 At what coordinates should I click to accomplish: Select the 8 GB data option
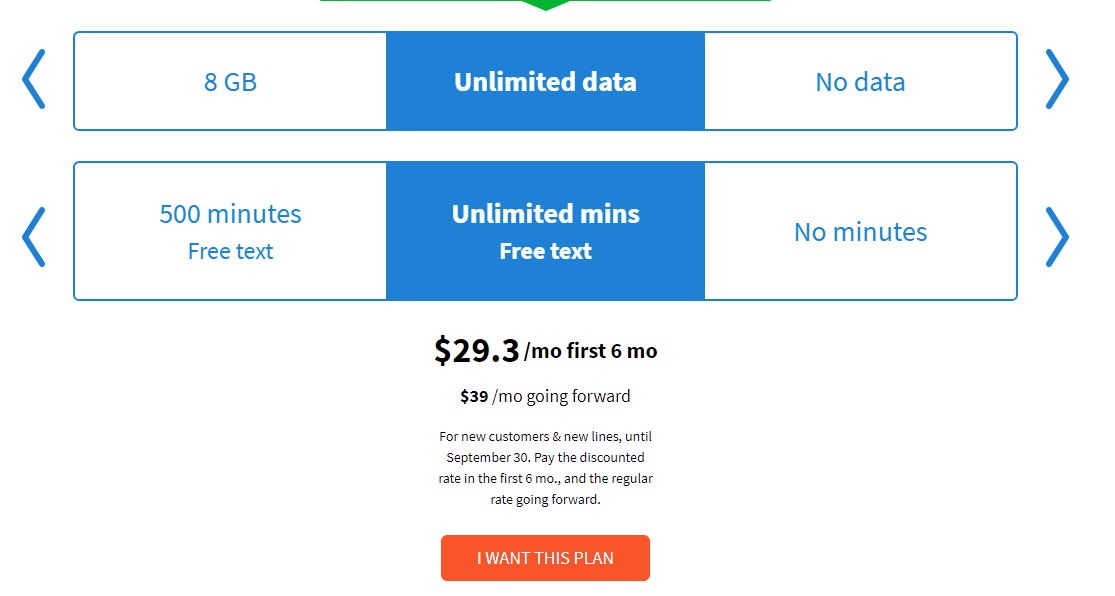230,81
